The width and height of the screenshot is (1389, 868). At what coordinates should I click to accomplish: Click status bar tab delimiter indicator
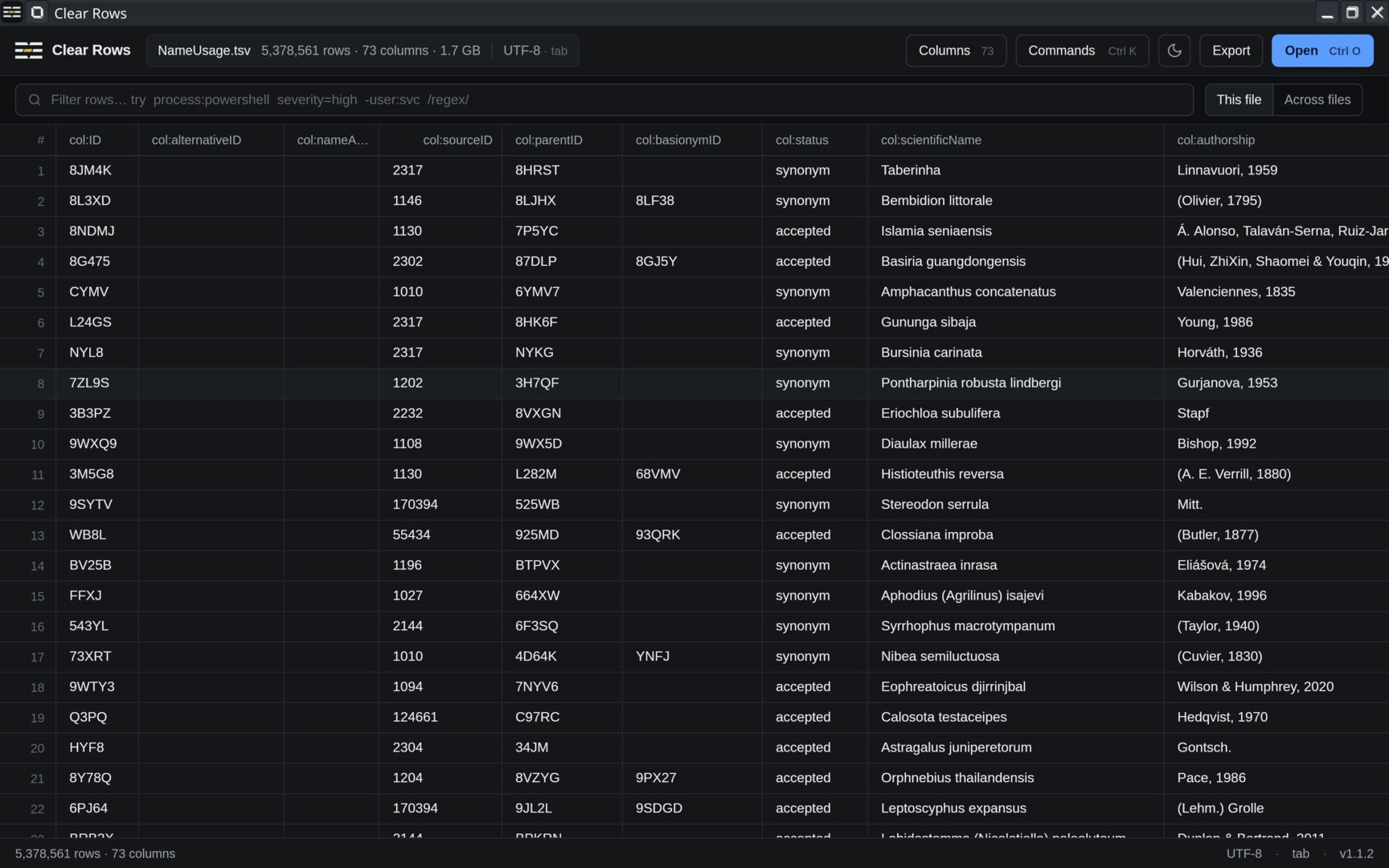pyautogui.click(x=1301, y=854)
